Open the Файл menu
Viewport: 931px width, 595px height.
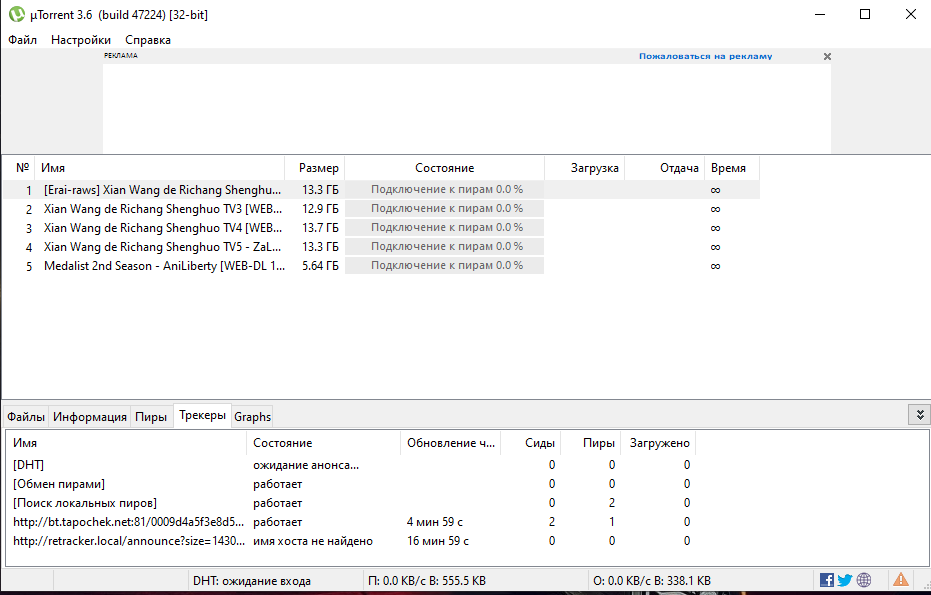tap(22, 40)
